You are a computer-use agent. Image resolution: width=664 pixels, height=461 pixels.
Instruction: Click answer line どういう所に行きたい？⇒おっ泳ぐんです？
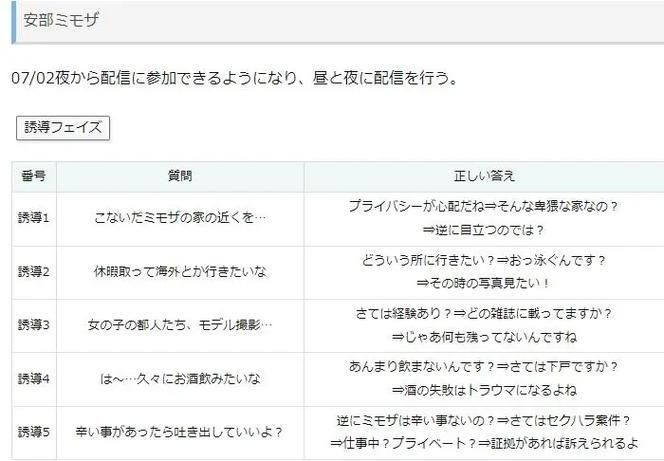click(x=484, y=260)
